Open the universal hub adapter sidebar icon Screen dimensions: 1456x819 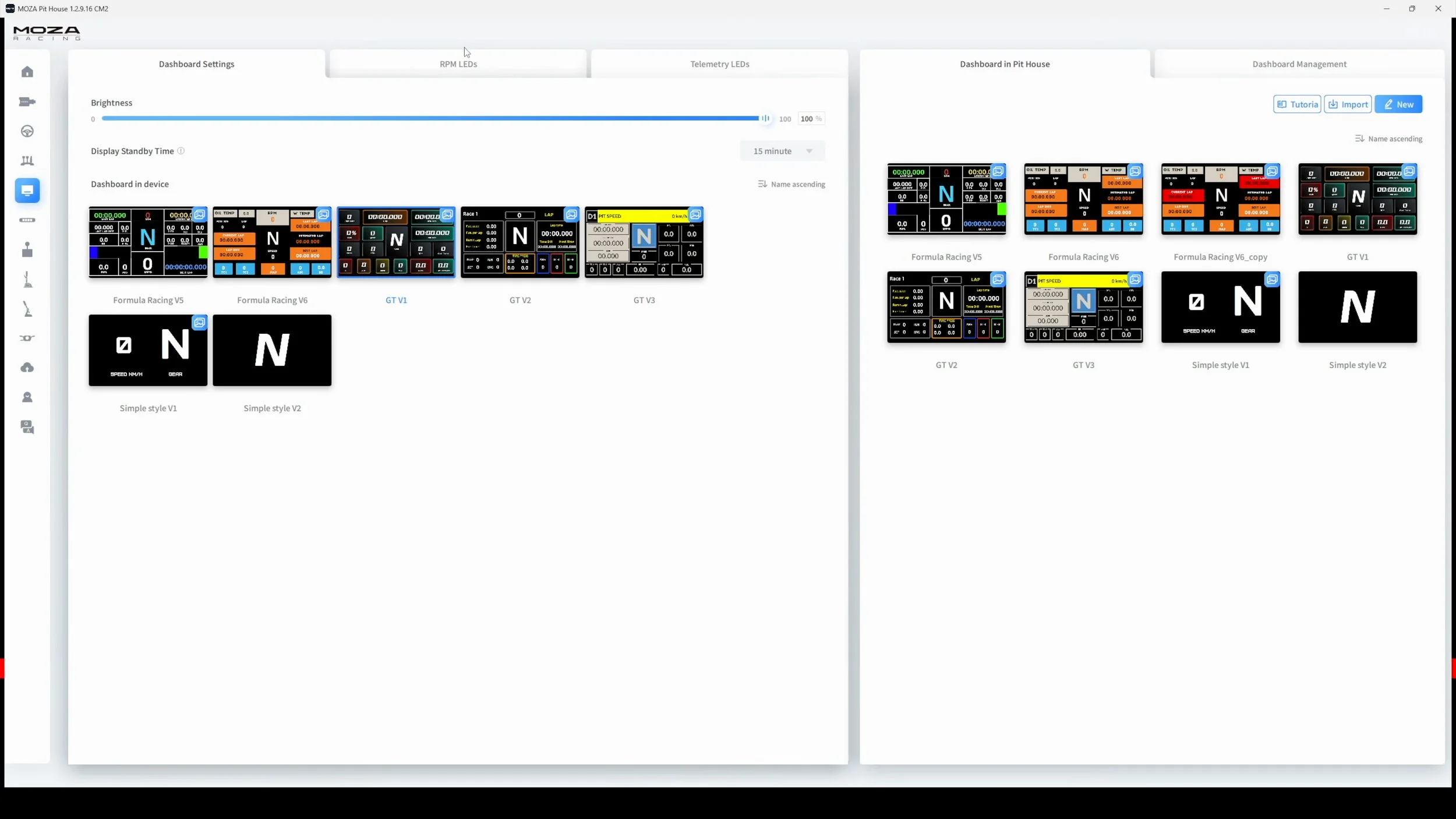pyautogui.click(x=27, y=338)
